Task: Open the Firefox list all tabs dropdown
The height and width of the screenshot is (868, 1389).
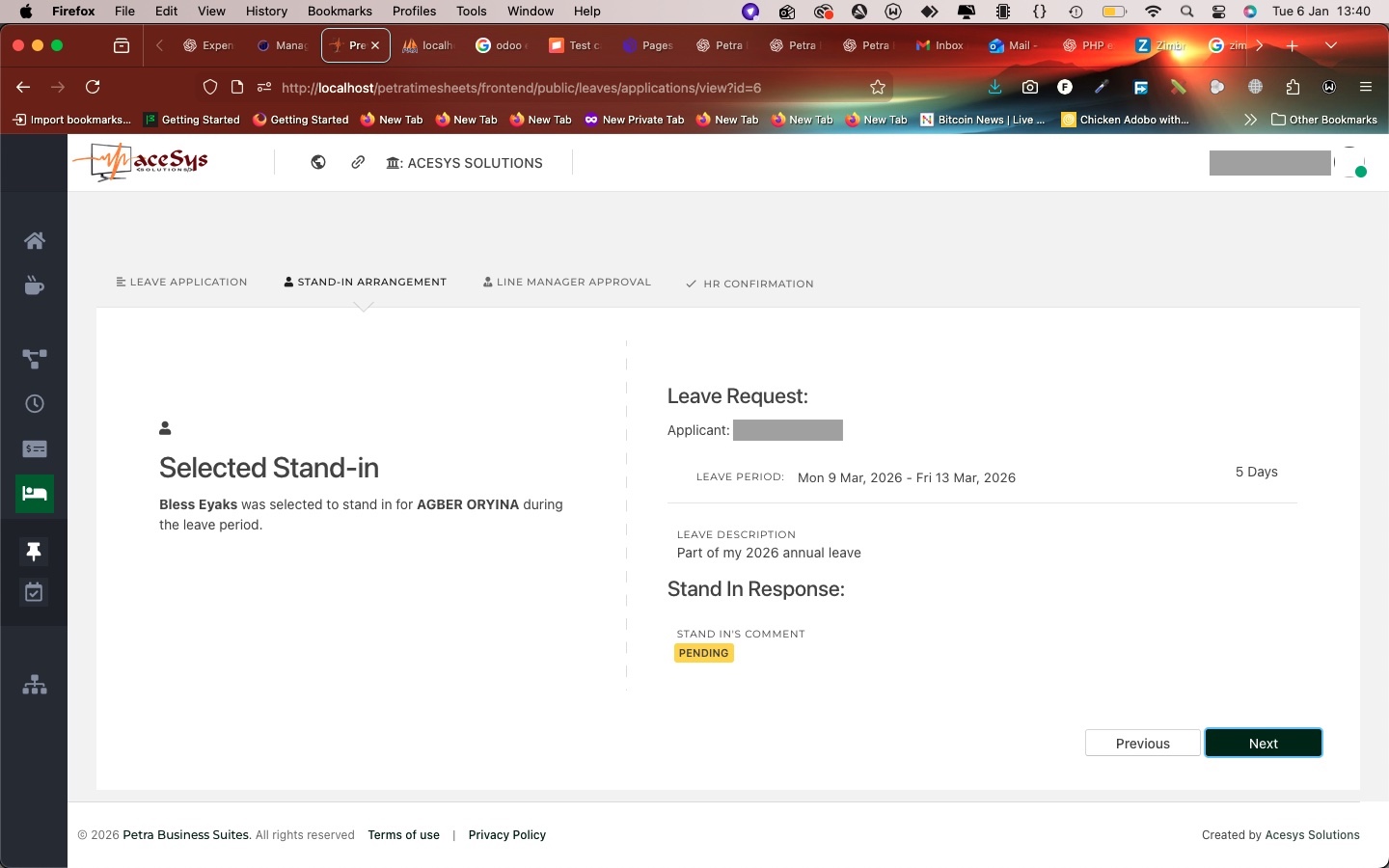Action: (x=1331, y=45)
